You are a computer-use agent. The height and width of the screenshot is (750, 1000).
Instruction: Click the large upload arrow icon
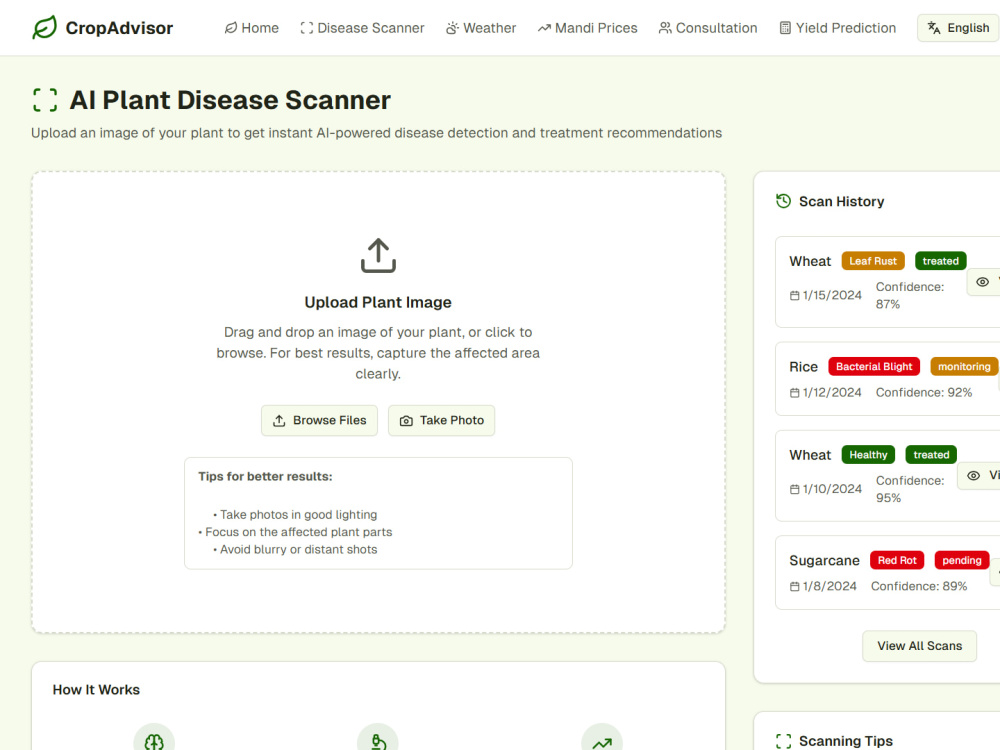pyautogui.click(x=378, y=256)
